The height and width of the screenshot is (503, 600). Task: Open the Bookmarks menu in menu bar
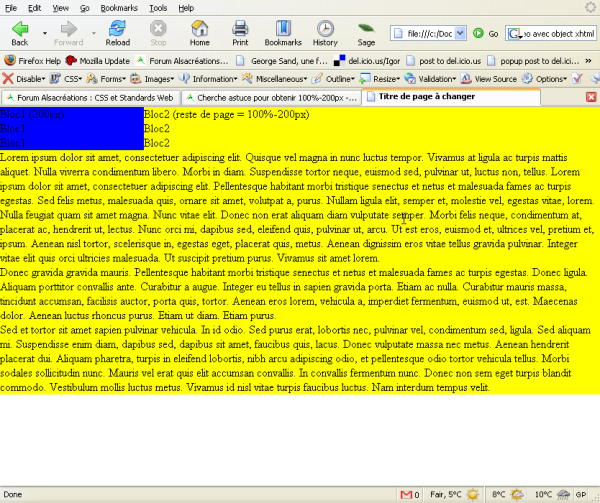pyautogui.click(x=119, y=7)
